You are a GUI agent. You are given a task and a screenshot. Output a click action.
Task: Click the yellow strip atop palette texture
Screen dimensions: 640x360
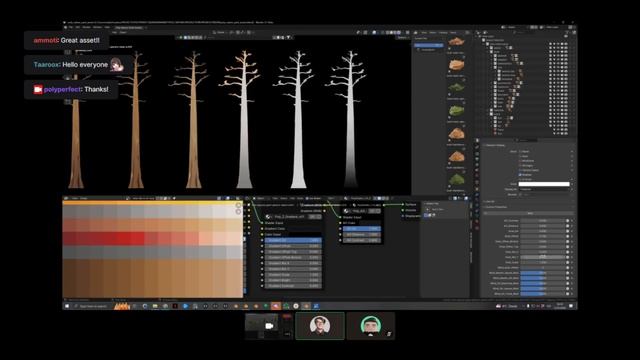click(153, 202)
